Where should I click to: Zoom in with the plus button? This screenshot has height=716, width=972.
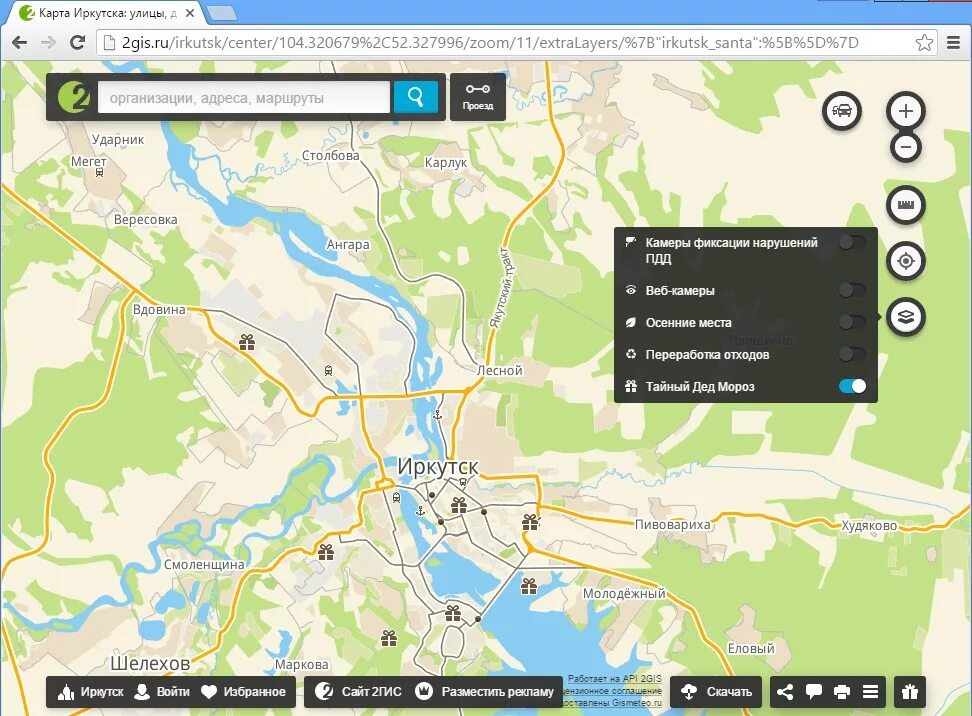[906, 111]
